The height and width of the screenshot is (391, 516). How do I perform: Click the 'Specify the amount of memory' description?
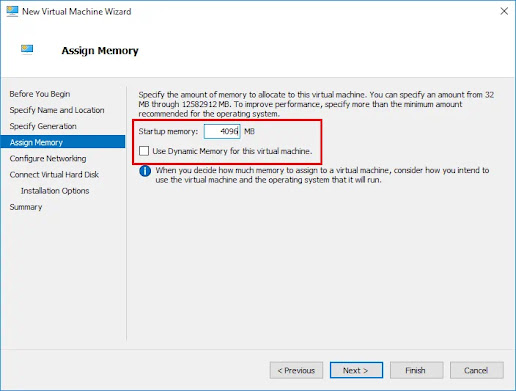click(x=316, y=104)
